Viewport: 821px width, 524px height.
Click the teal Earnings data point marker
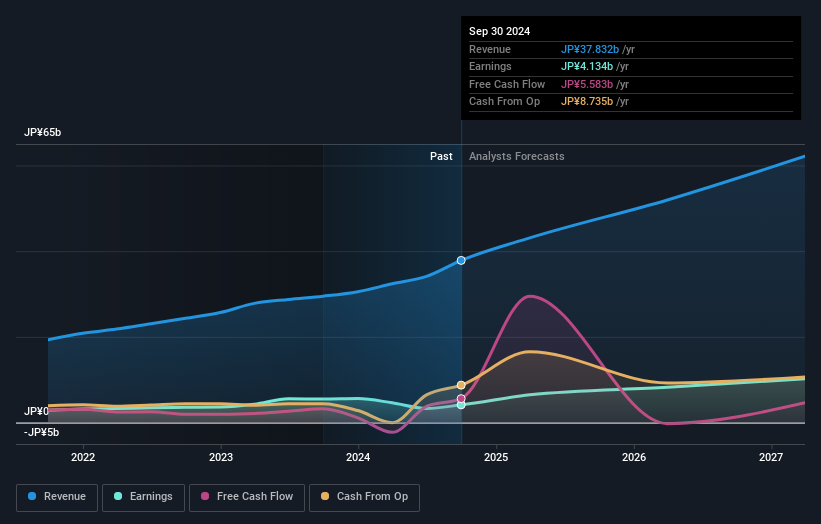[461, 405]
